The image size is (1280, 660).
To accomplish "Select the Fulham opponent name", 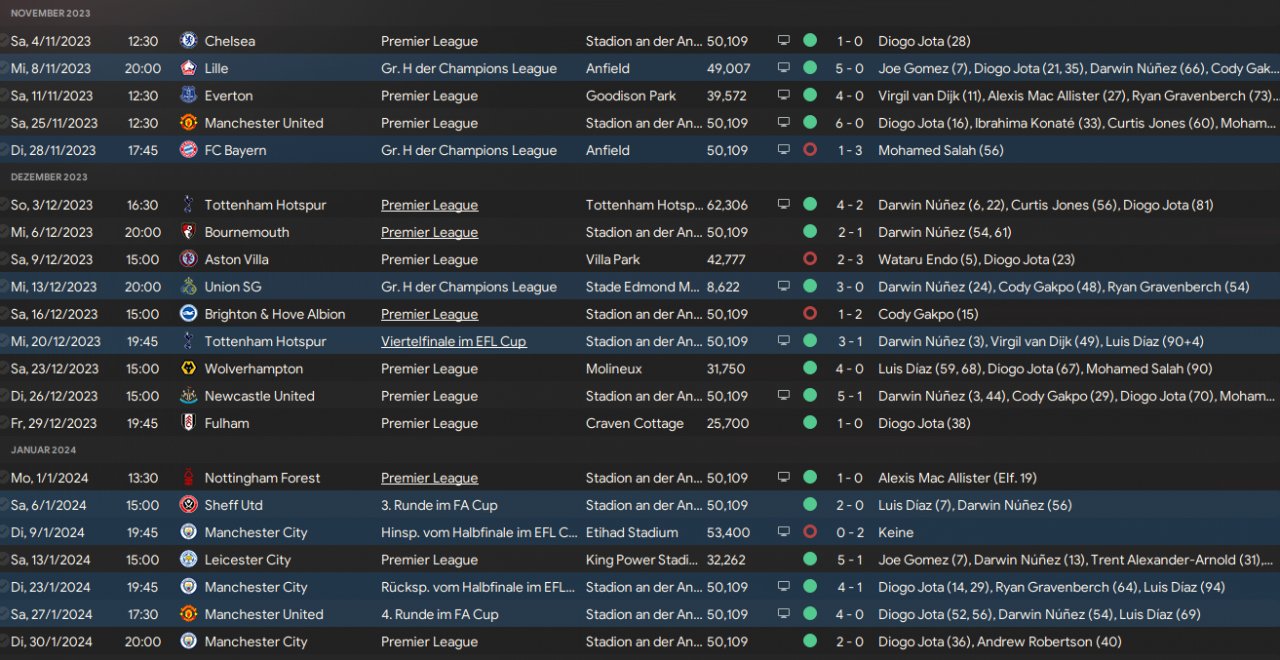I will [x=227, y=423].
